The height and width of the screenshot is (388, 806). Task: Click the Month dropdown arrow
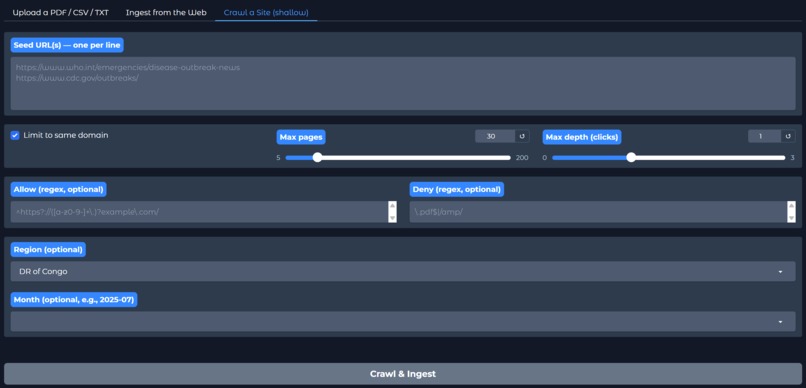click(x=780, y=322)
